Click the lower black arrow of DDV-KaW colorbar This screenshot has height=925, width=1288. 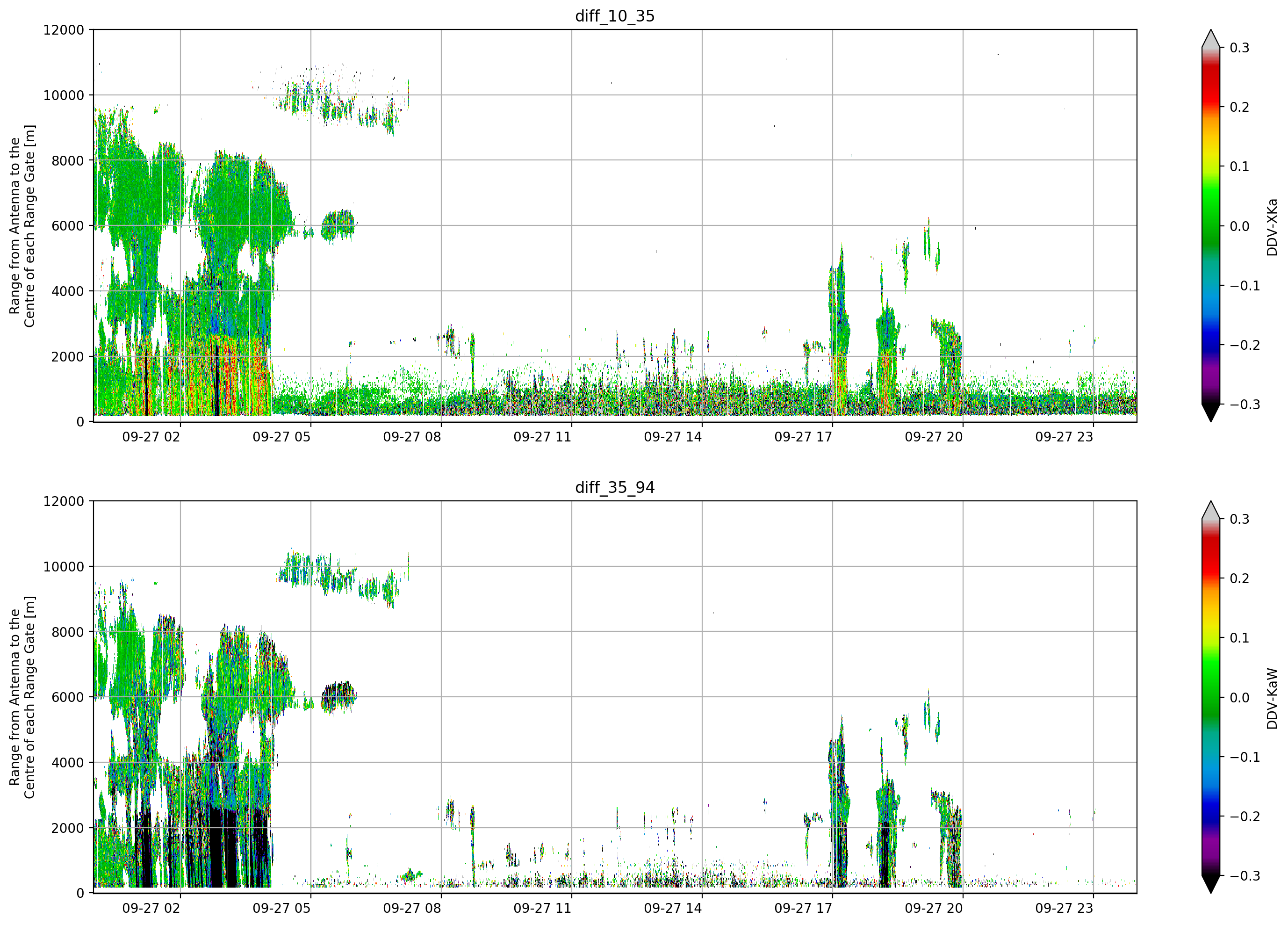[1211, 884]
